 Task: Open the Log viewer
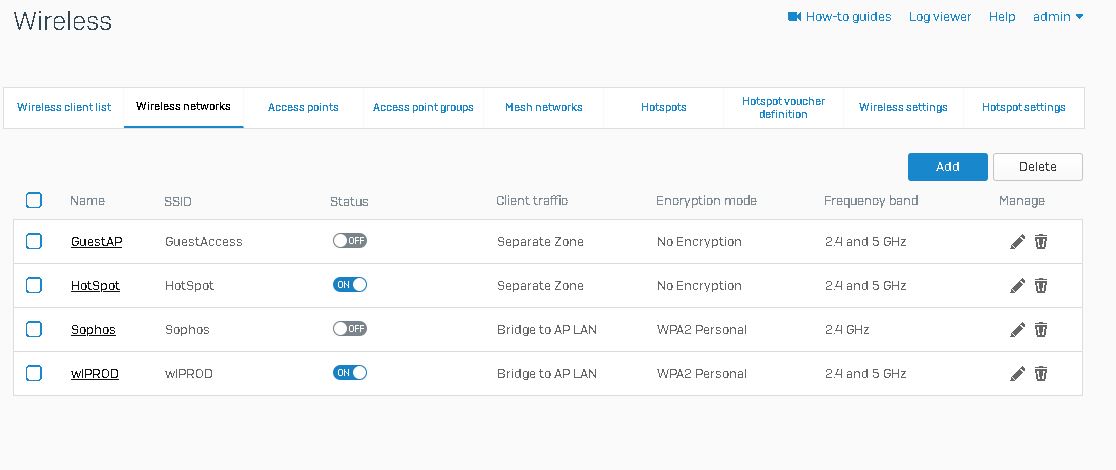click(940, 17)
